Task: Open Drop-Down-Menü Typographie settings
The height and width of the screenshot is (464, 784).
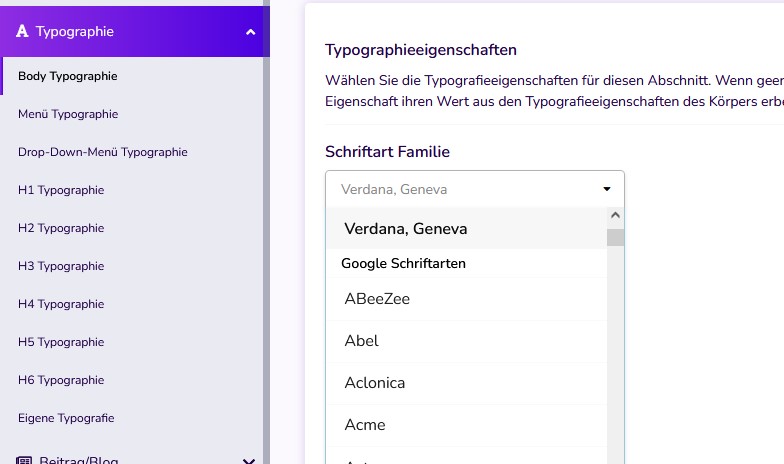Action: (x=102, y=152)
